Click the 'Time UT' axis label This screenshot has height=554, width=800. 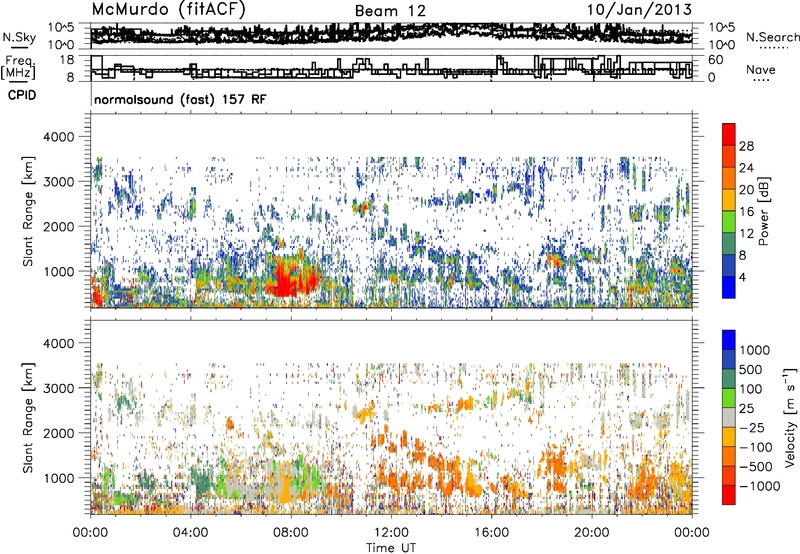coord(391,548)
